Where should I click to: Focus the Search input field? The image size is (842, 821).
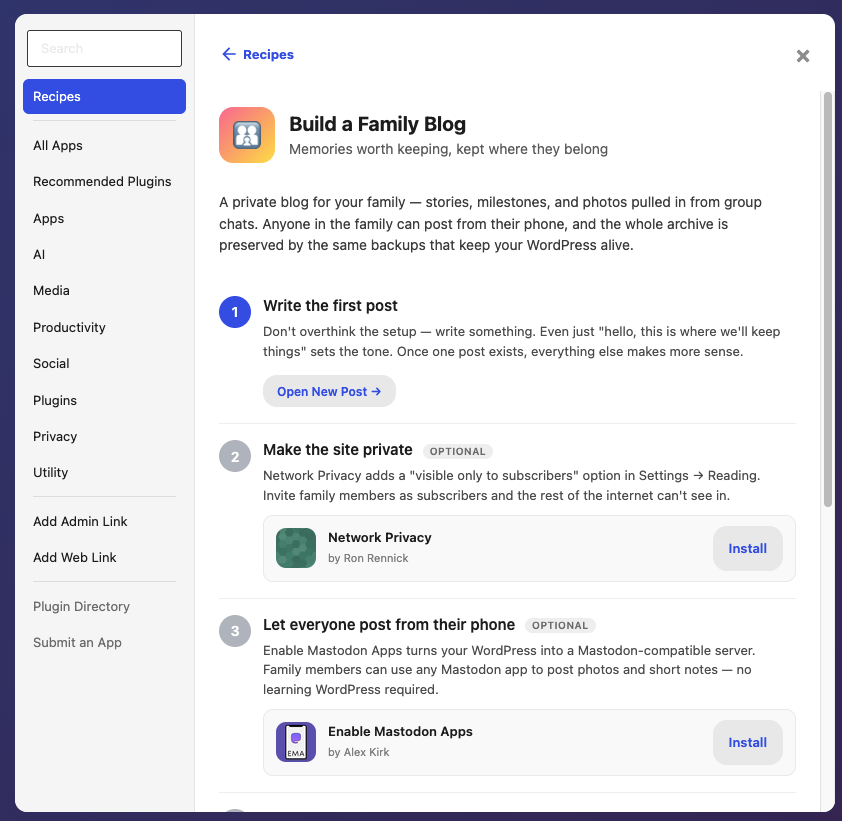point(104,48)
